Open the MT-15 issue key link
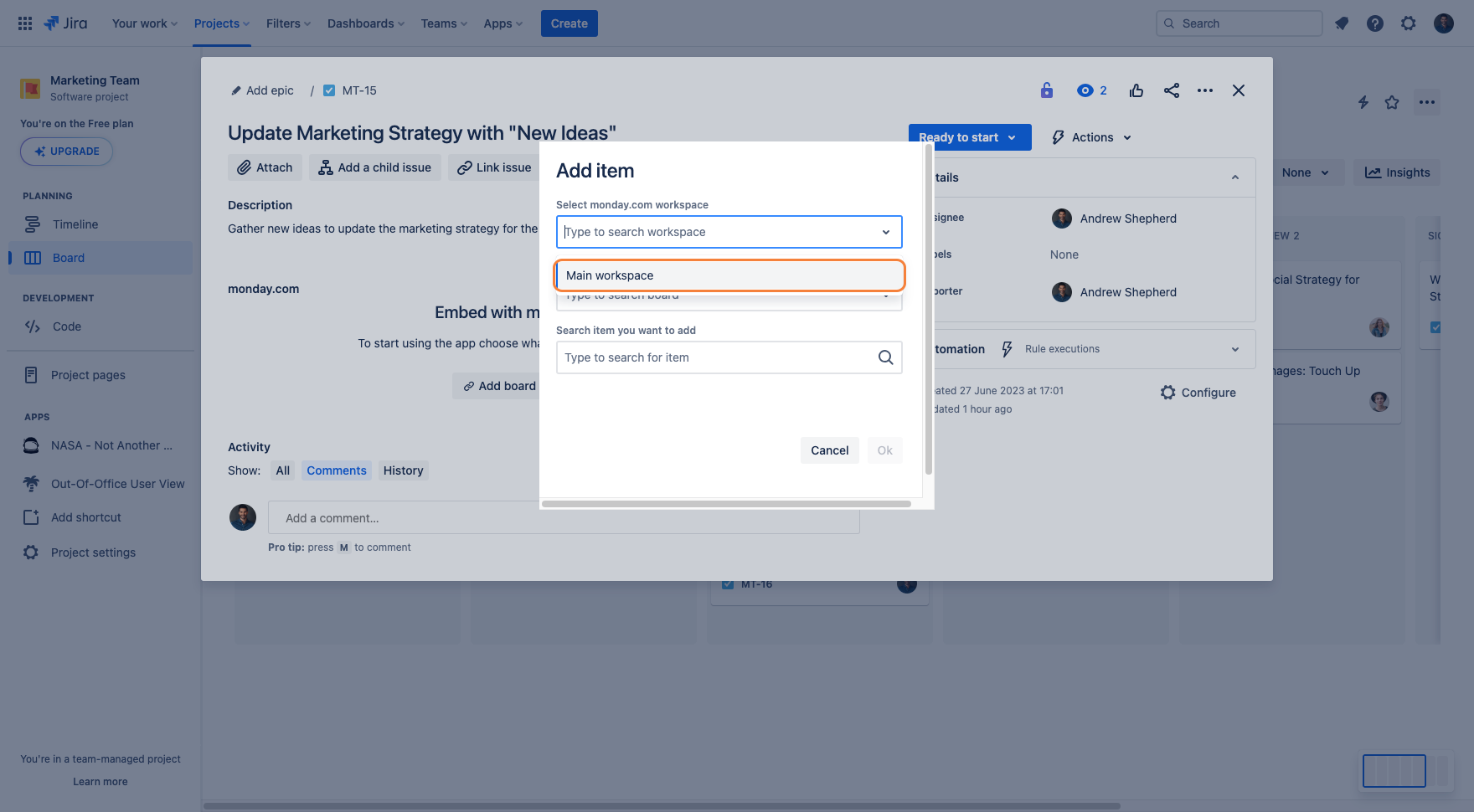 (x=359, y=90)
